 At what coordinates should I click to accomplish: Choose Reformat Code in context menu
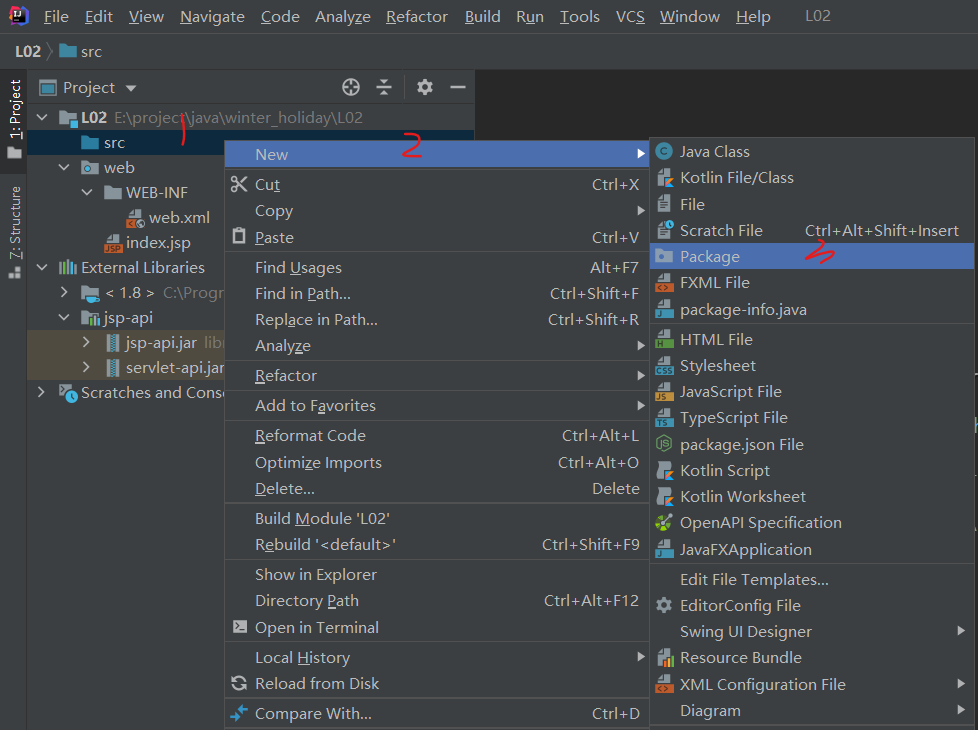pyautogui.click(x=437, y=436)
